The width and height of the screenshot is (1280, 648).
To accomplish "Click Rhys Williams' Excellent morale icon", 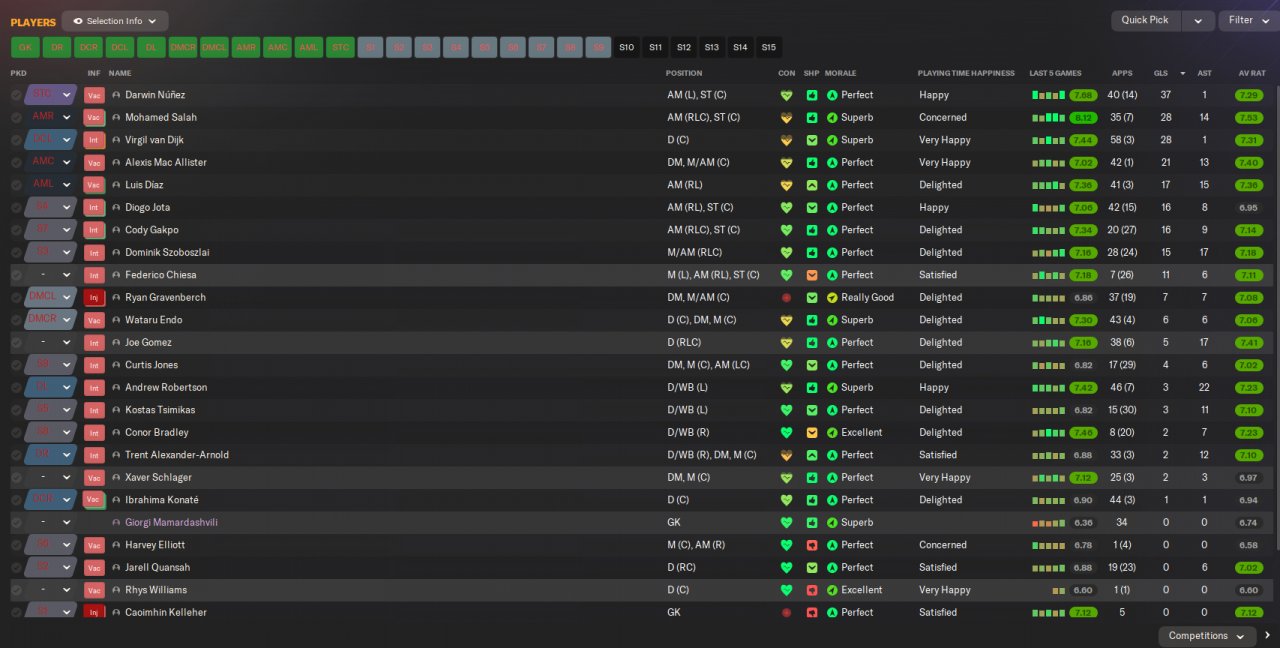I will (x=832, y=590).
